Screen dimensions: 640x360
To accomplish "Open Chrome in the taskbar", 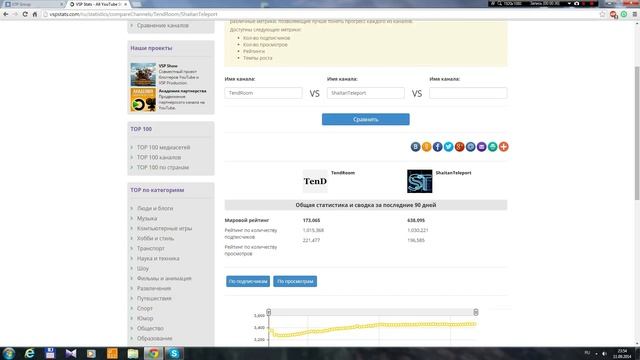I will coord(153,353).
